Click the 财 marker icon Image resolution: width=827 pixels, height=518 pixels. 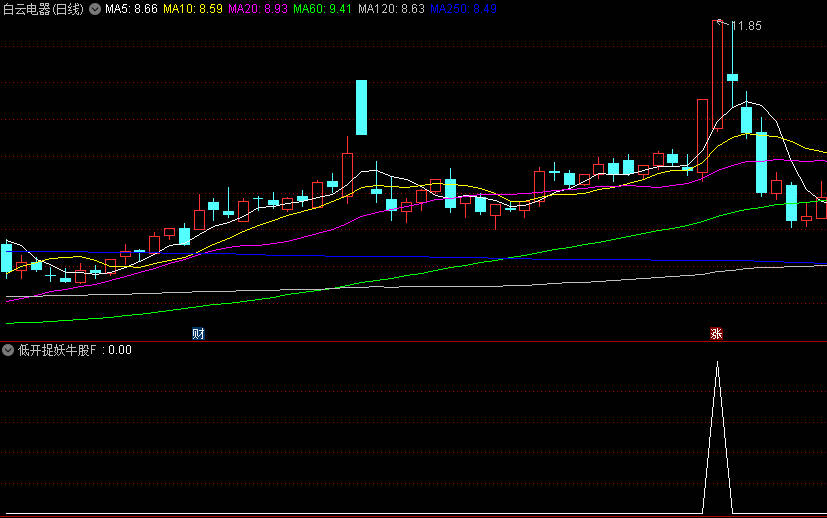[x=198, y=333]
